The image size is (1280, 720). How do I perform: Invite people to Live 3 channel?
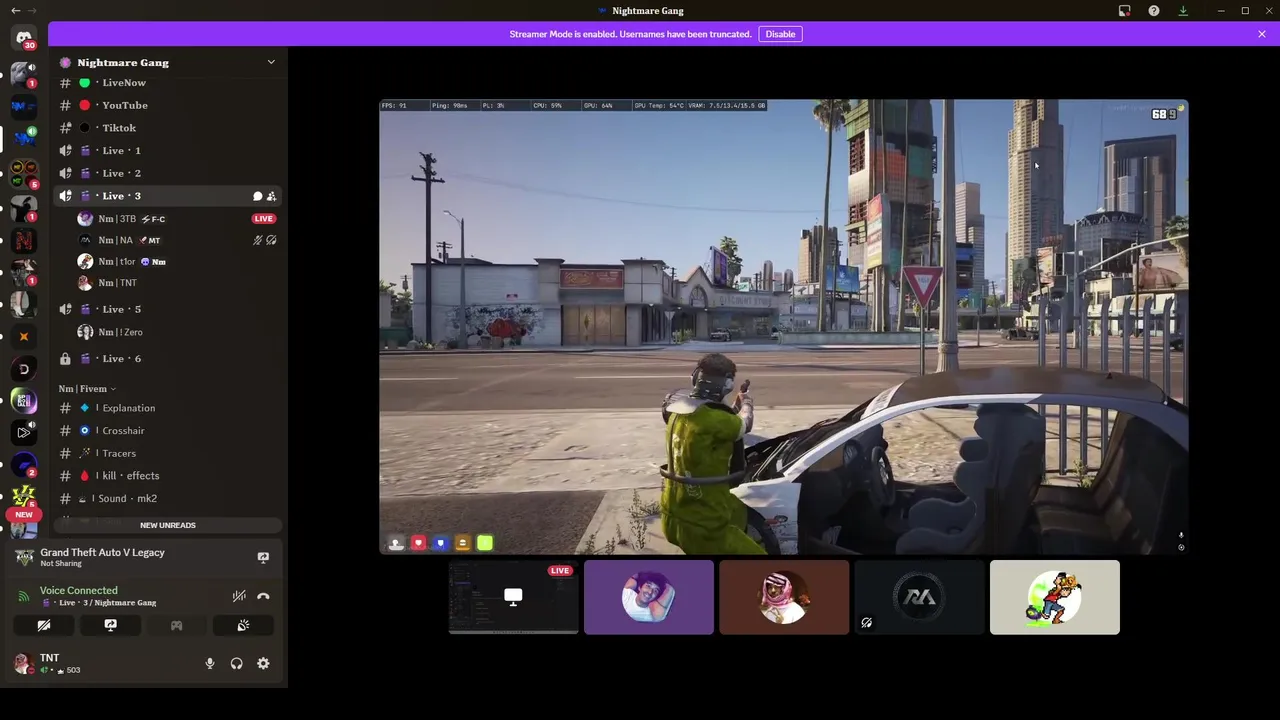271,196
